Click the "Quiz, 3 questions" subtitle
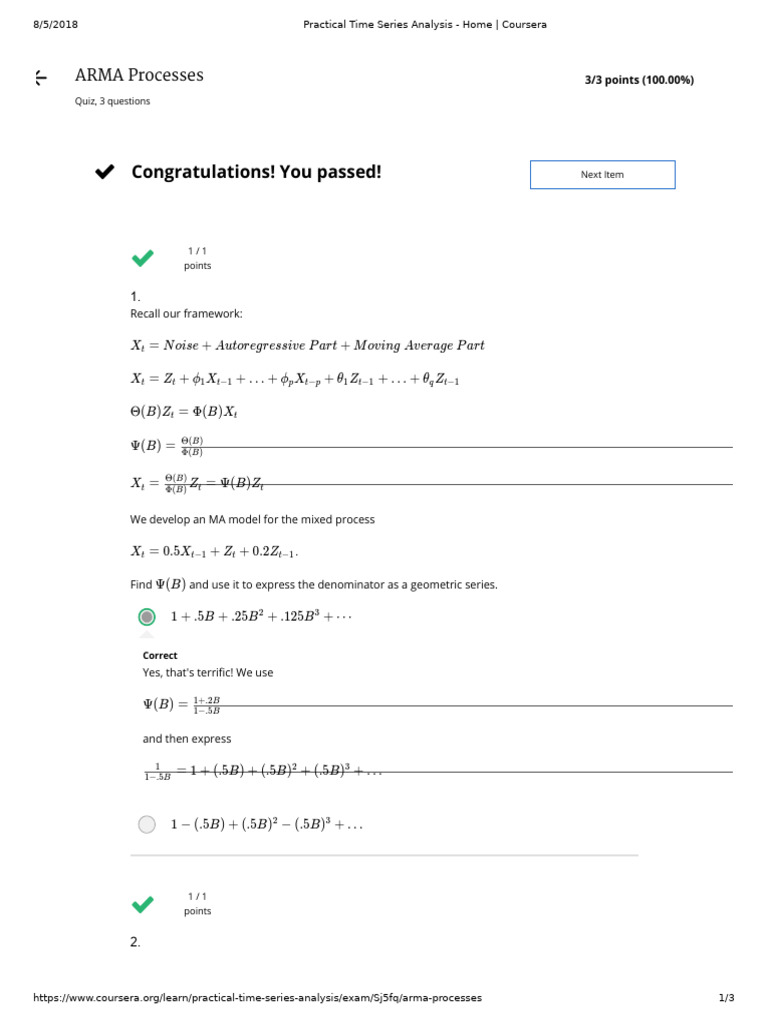Screen dimensions: 768x1024 (113, 101)
